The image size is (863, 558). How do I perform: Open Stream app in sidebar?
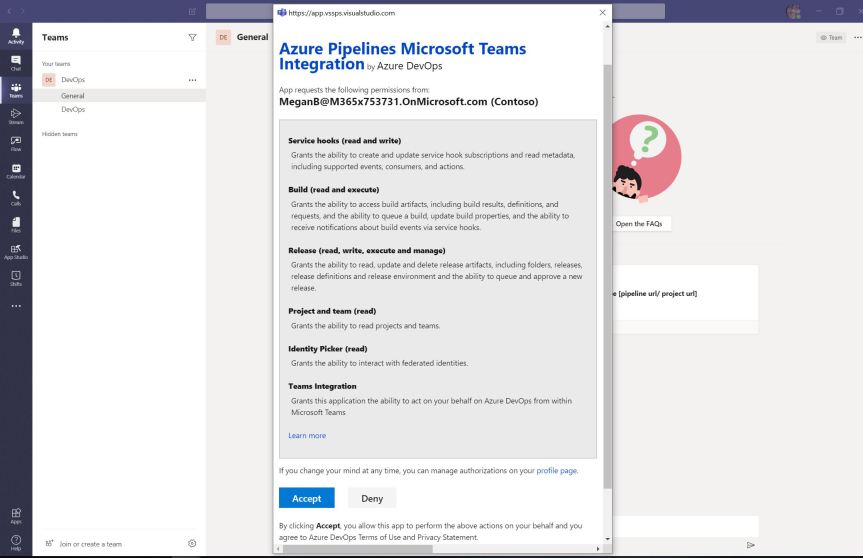(15, 116)
